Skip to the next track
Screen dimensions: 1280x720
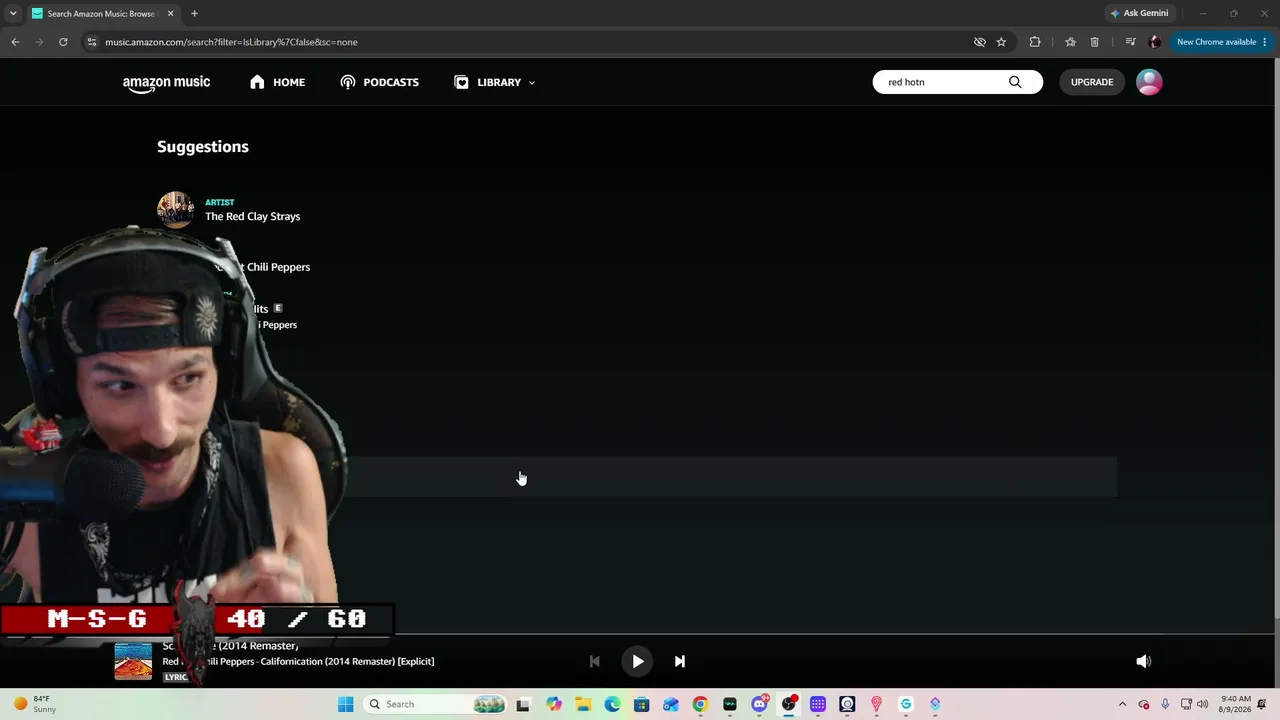(680, 661)
